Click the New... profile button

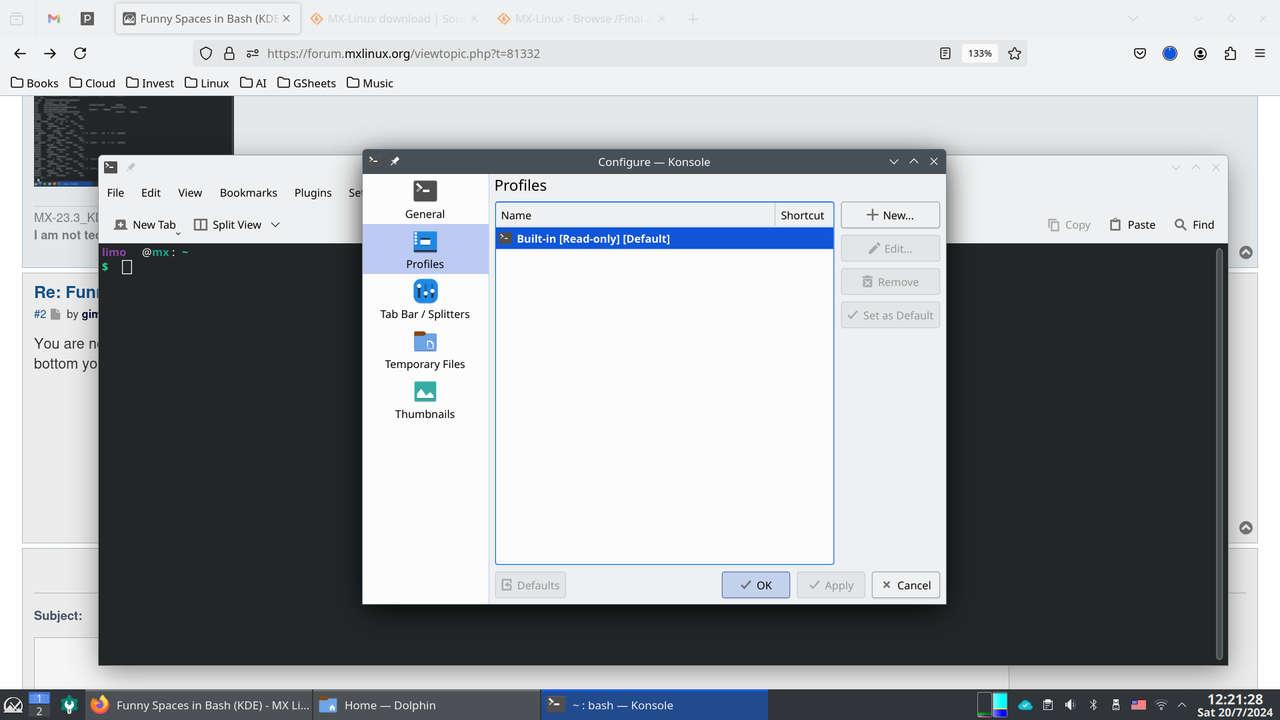pos(890,215)
